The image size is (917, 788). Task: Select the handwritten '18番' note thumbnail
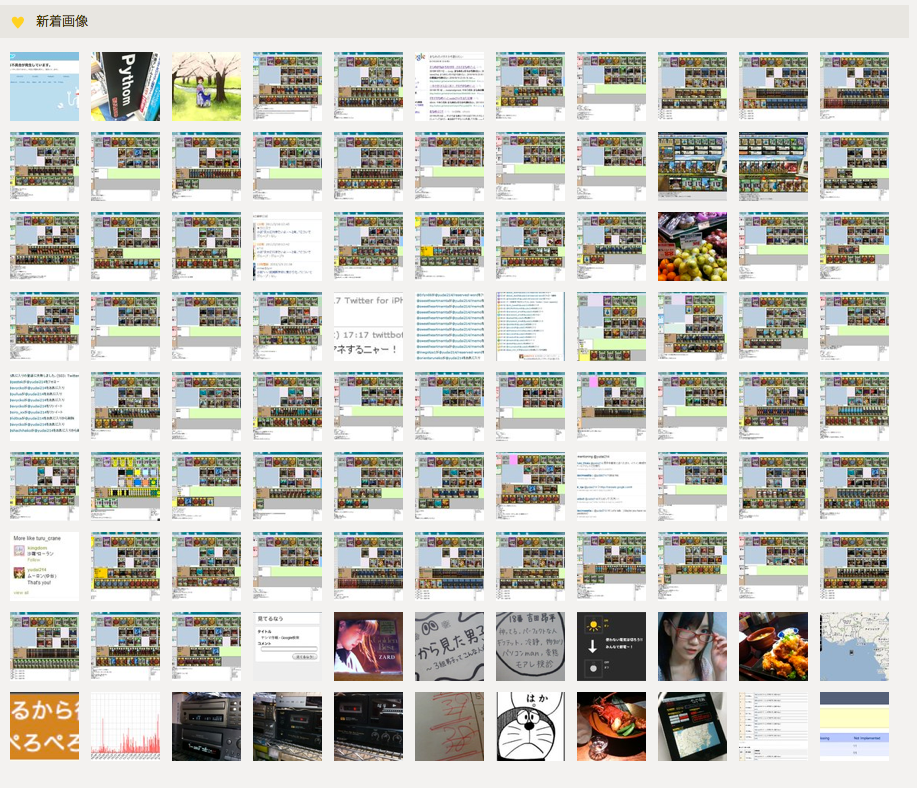tap(530, 647)
